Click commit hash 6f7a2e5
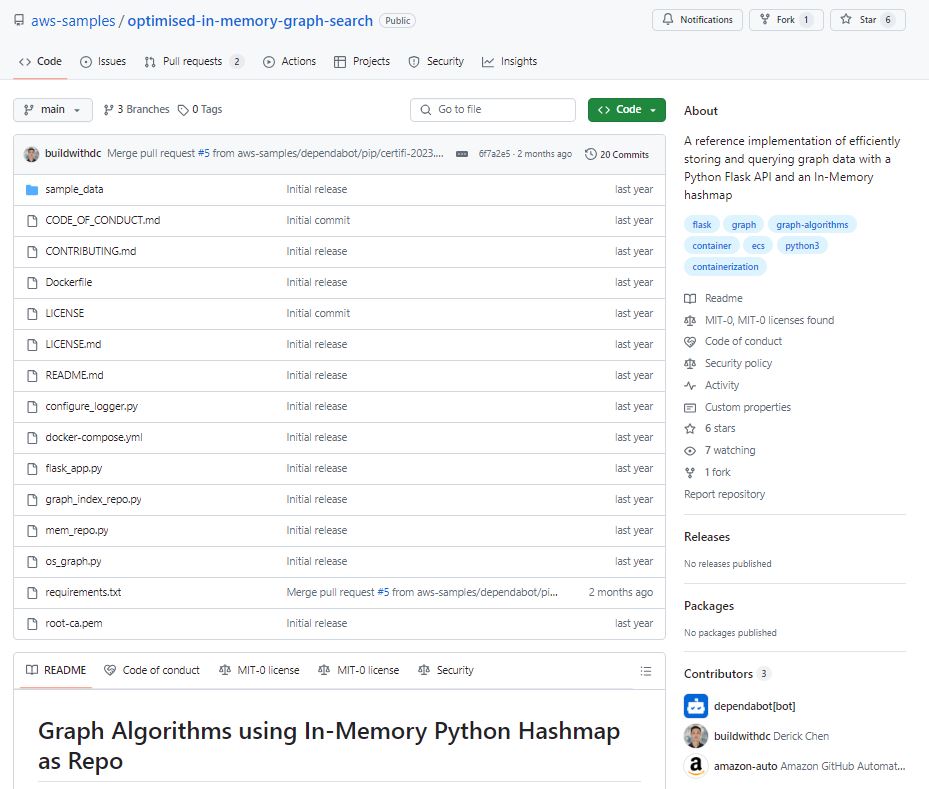This screenshot has height=789, width=929. (494, 154)
